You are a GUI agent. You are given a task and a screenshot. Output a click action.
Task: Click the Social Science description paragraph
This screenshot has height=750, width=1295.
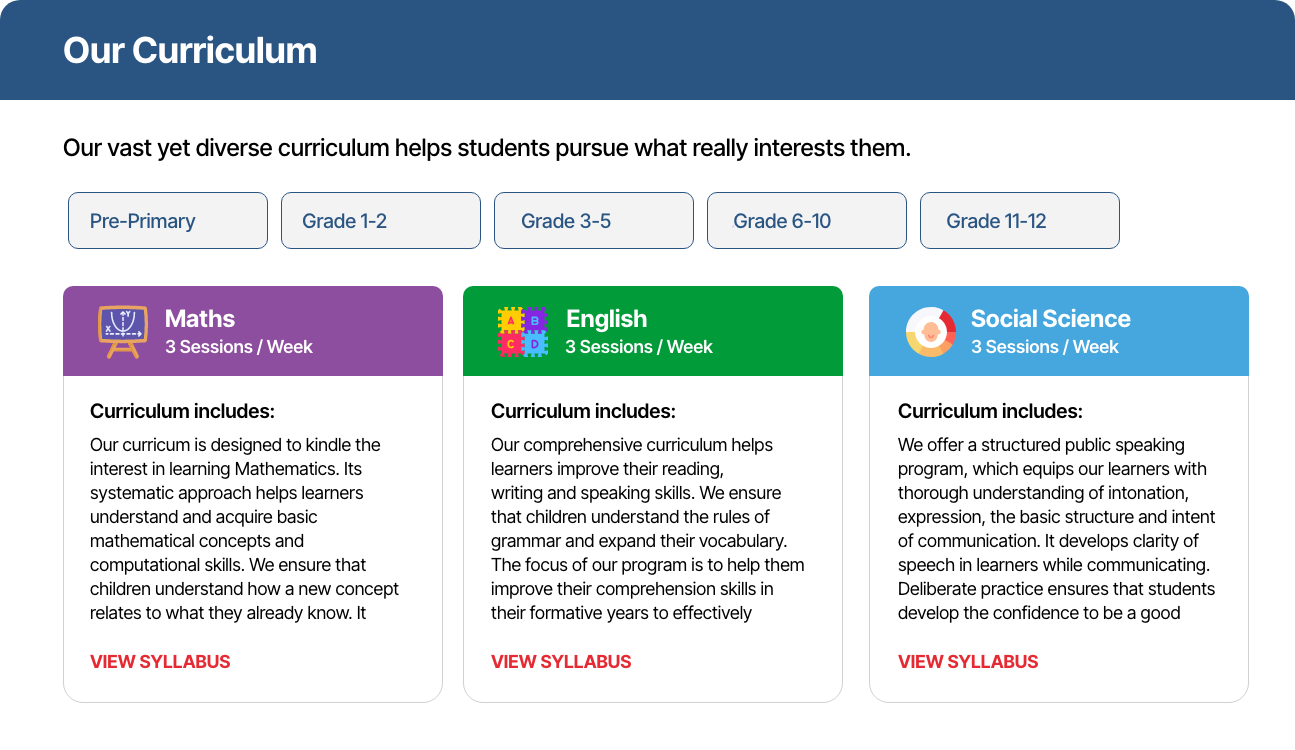1055,529
